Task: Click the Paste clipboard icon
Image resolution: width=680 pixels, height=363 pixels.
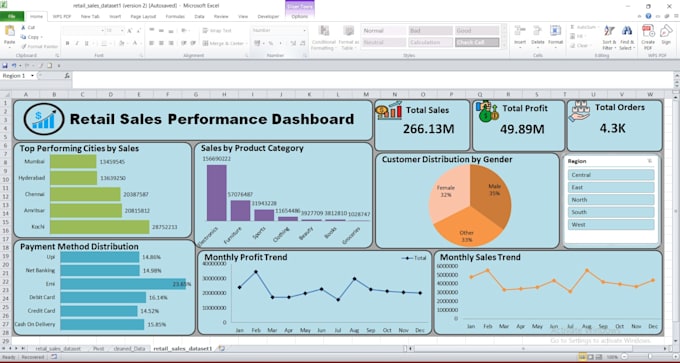Action: [9, 31]
